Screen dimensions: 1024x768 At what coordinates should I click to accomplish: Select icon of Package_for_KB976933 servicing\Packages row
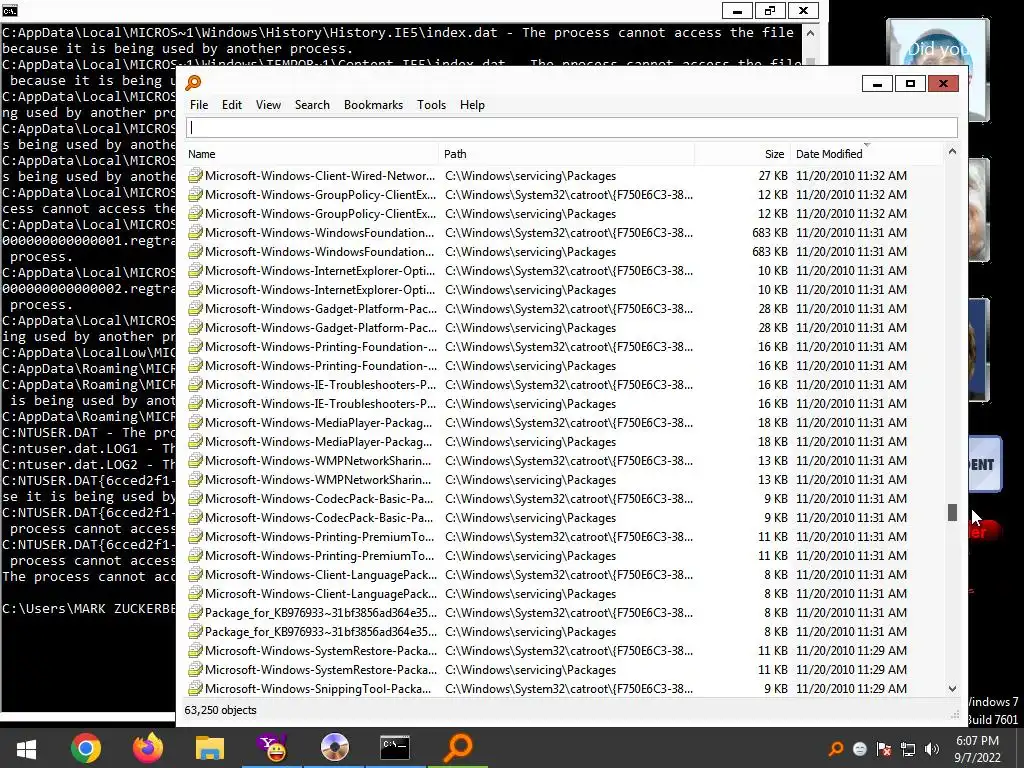click(195, 632)
